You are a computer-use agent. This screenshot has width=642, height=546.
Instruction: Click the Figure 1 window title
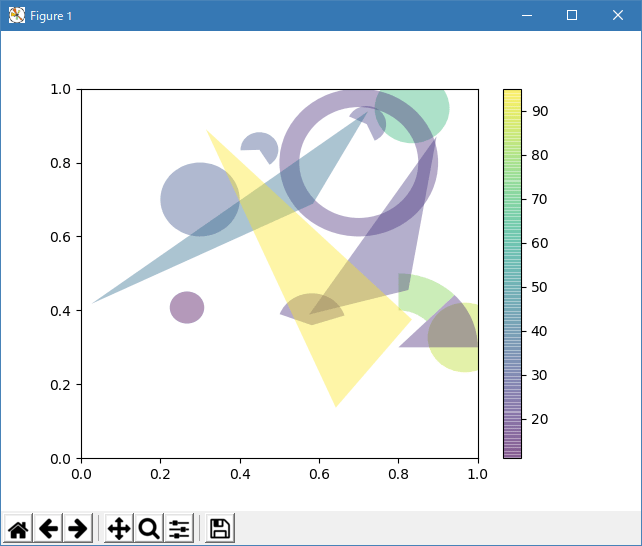coord(51,16)
